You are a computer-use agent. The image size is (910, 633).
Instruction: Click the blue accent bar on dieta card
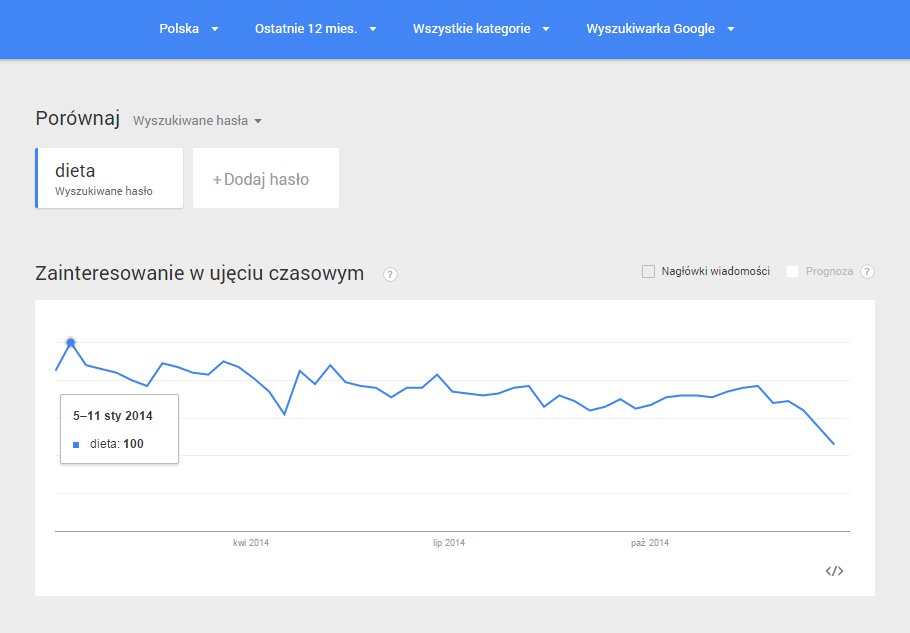[37, 178]
